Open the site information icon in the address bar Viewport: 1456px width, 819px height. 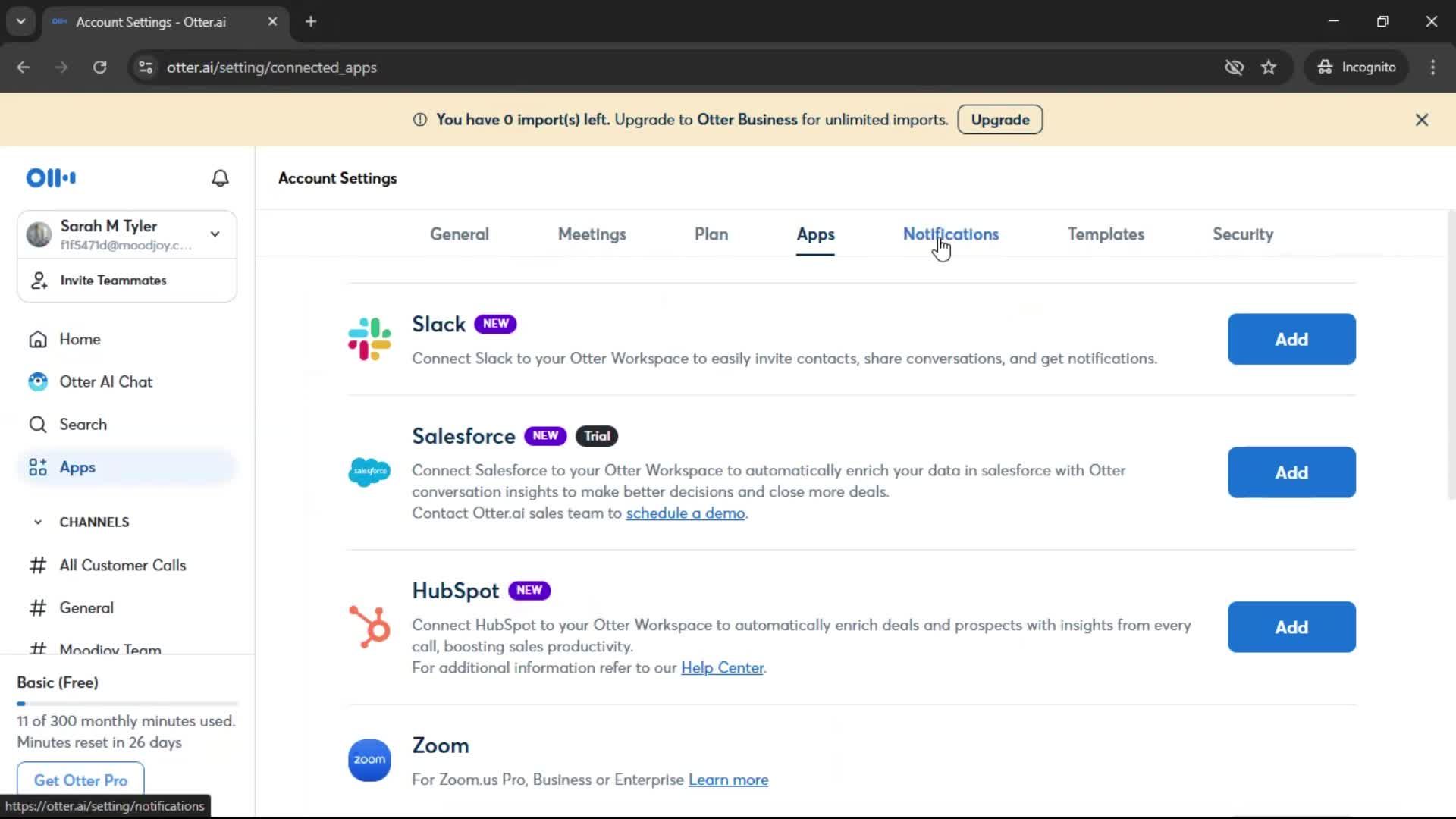click(x=146, y=67)
